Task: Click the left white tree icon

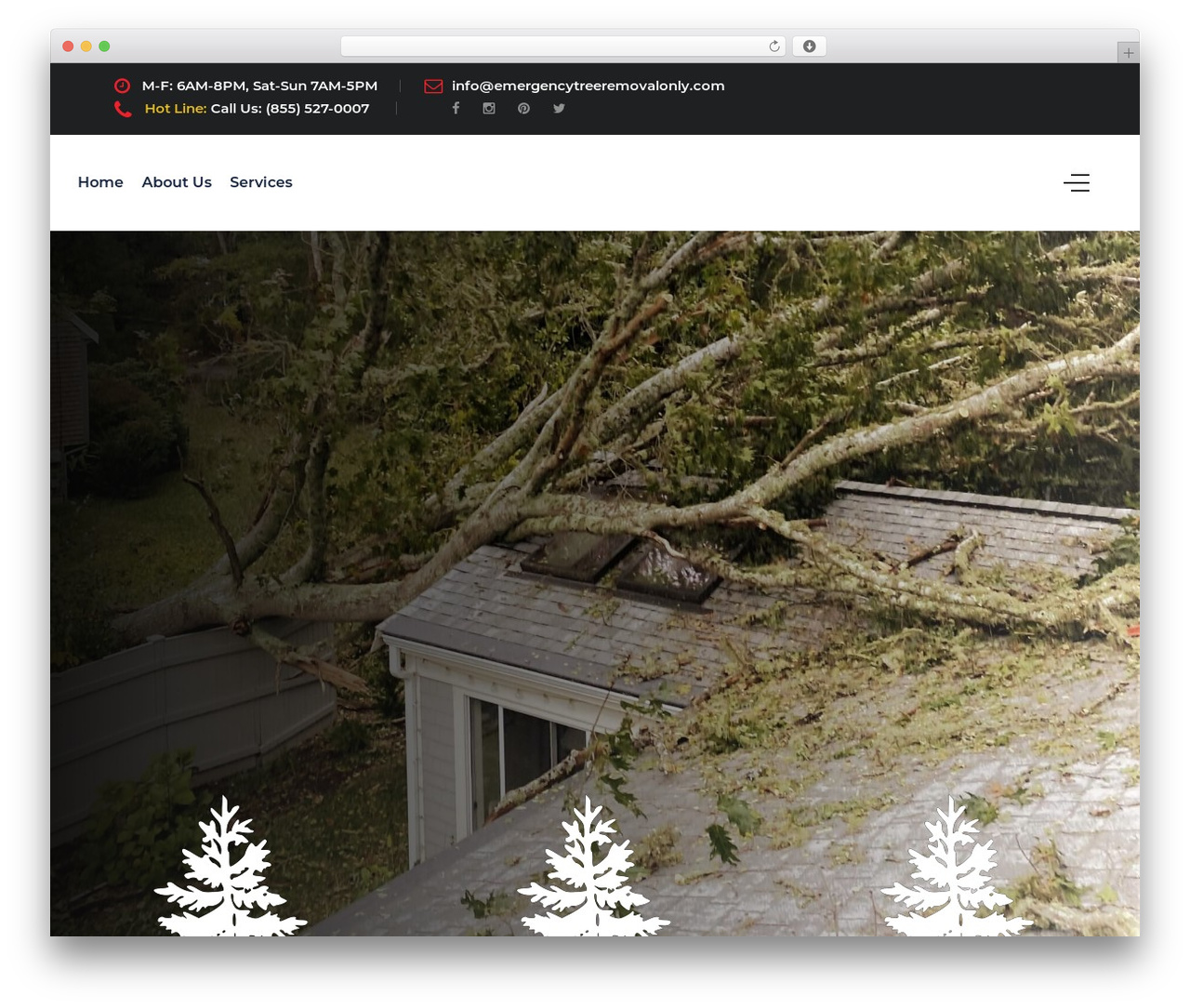Action: 231,866
